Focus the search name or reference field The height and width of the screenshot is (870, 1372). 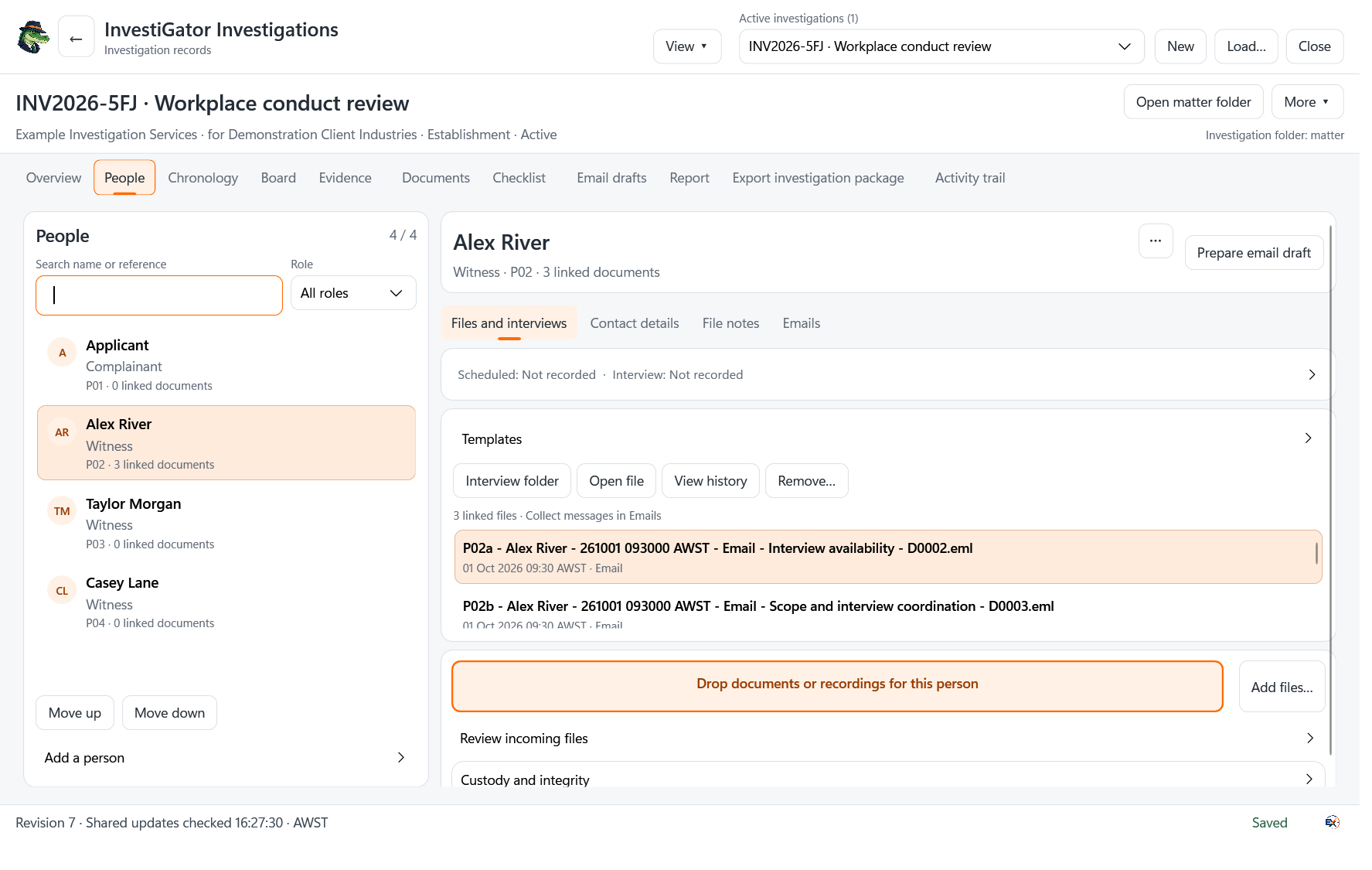click(x=159, y=295)
